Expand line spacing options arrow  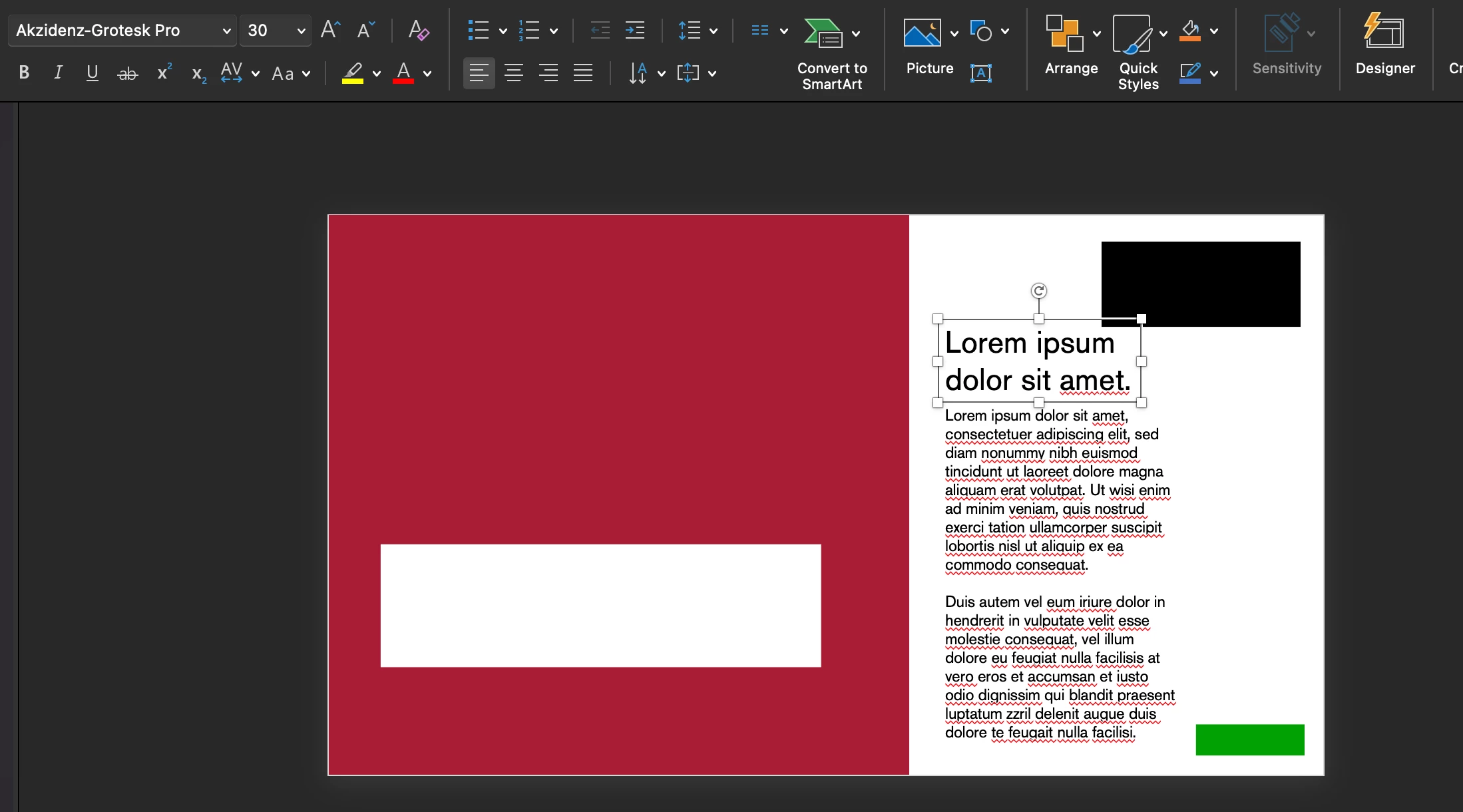tap(714, 31)
